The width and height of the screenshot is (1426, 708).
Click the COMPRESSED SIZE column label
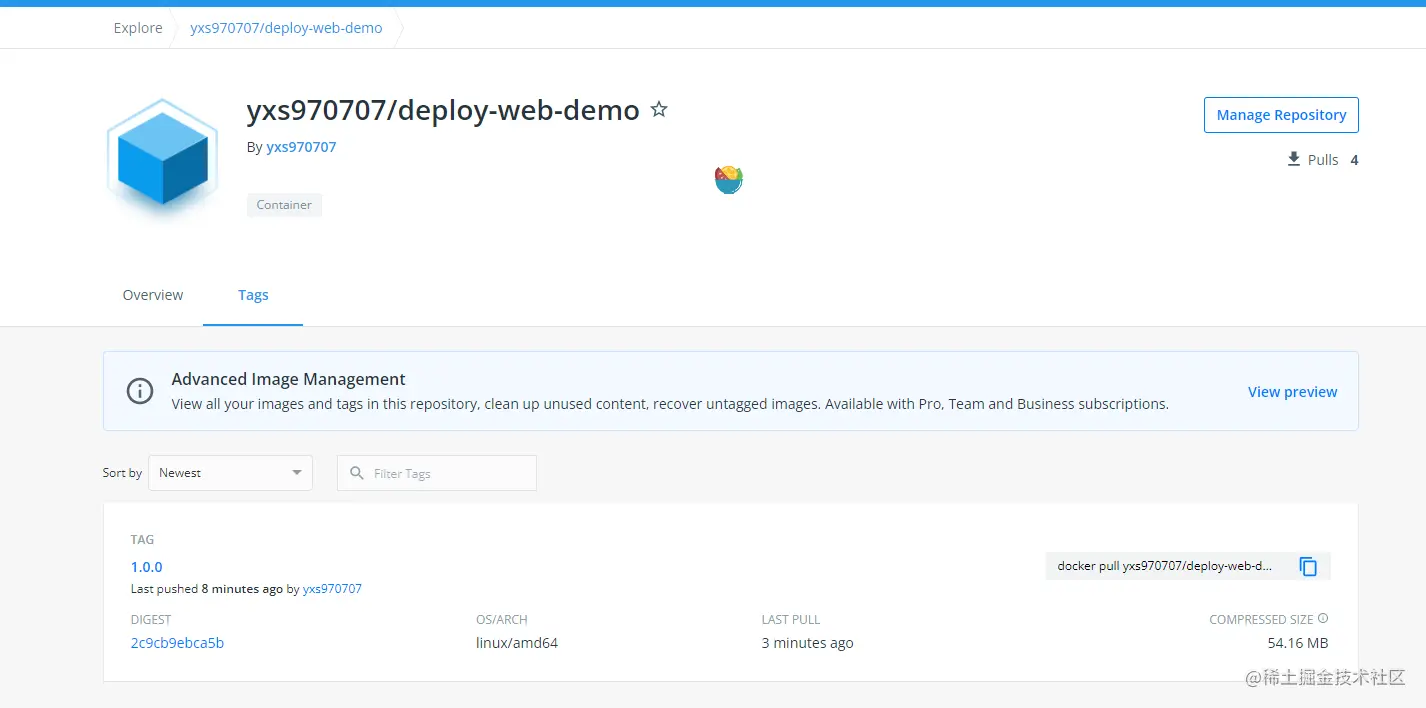pyautogui.click(x=1261, y=620)
